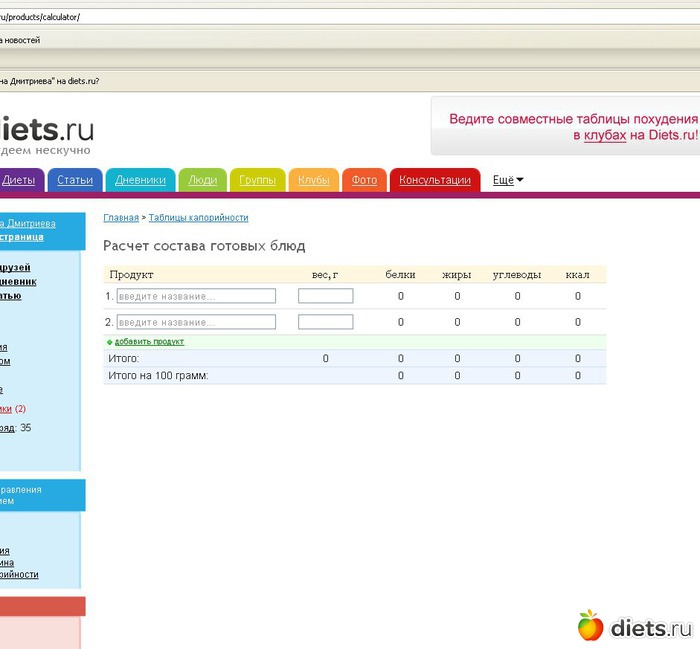Switch to the 'Статьи' tab
This screenshot has height=649, width=700.
[x=75, y=180]
